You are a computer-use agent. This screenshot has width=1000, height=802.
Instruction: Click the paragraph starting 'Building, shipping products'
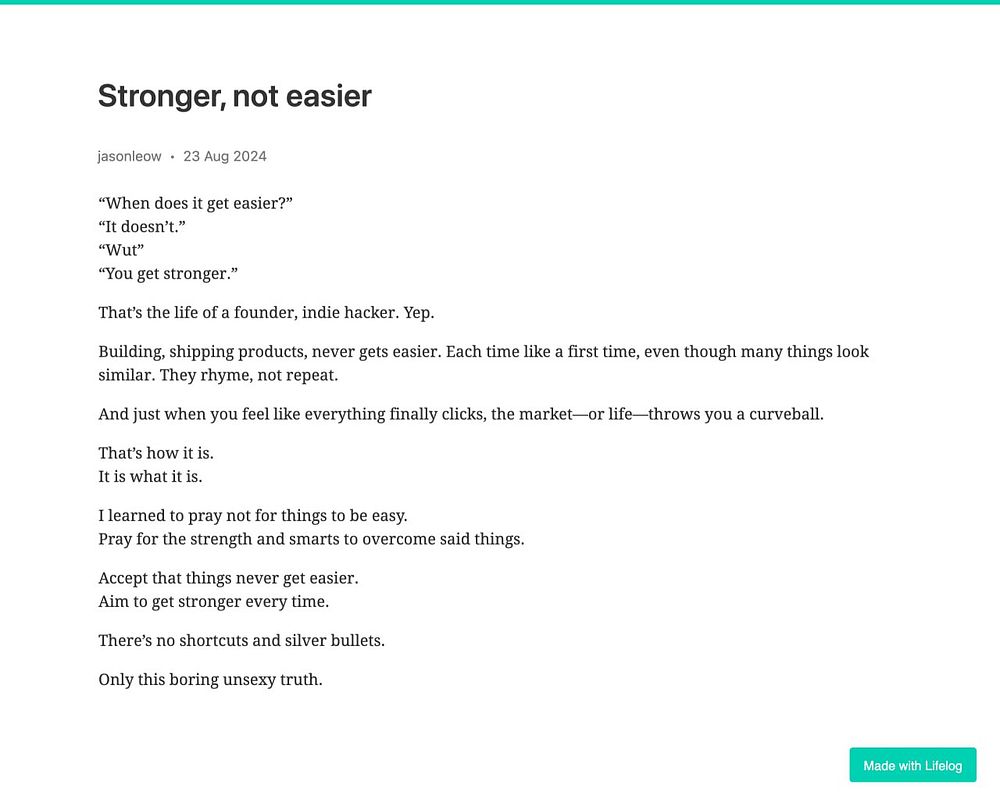[x=483, y=363]
